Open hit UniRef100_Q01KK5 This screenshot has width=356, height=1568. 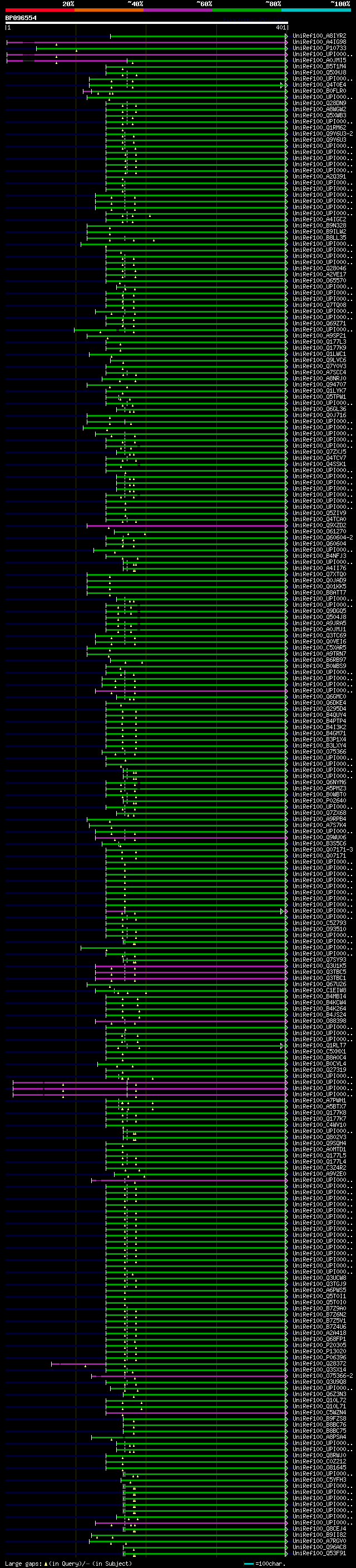click(x=319, y=586)
